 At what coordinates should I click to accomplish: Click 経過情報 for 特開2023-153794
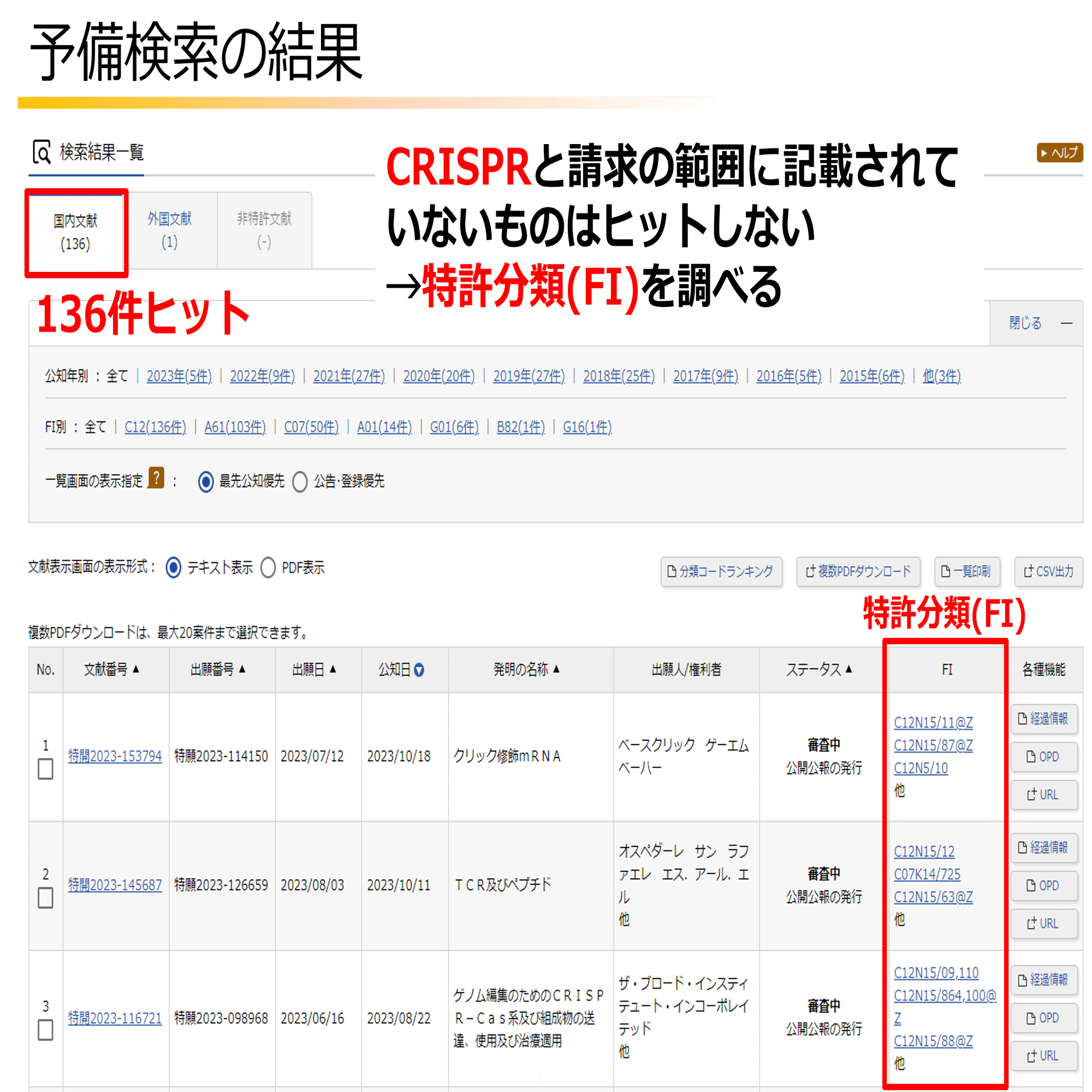1043,719
